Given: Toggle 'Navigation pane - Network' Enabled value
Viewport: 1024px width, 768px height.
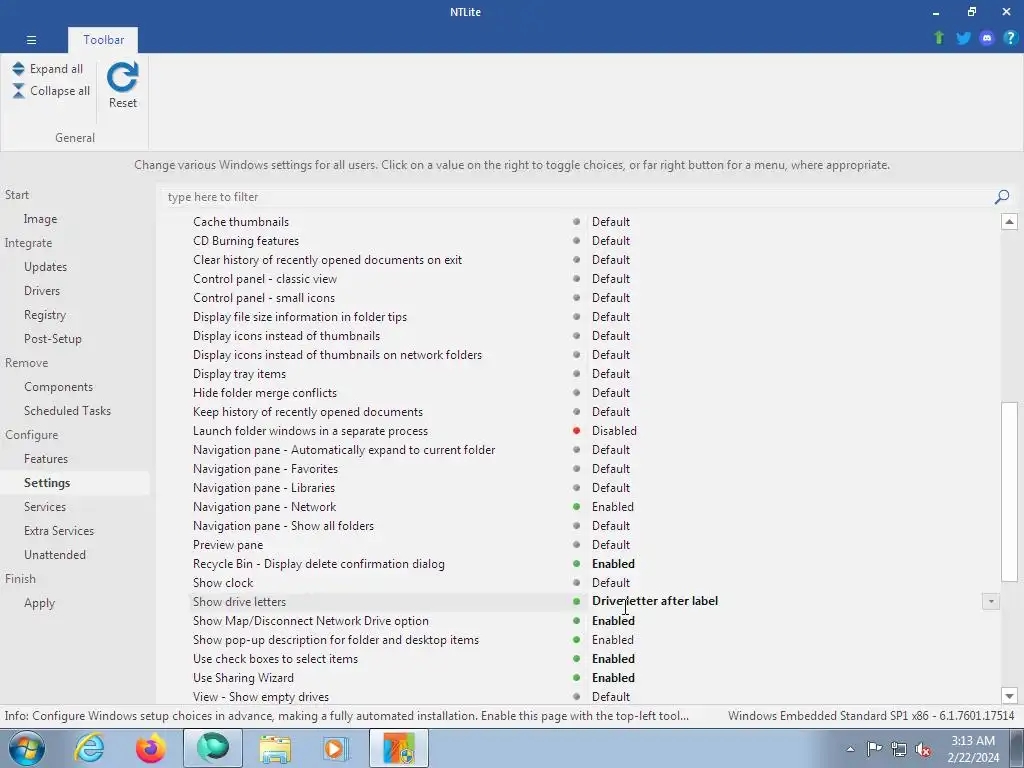Looking at the screenshot, I should [613, 507].
